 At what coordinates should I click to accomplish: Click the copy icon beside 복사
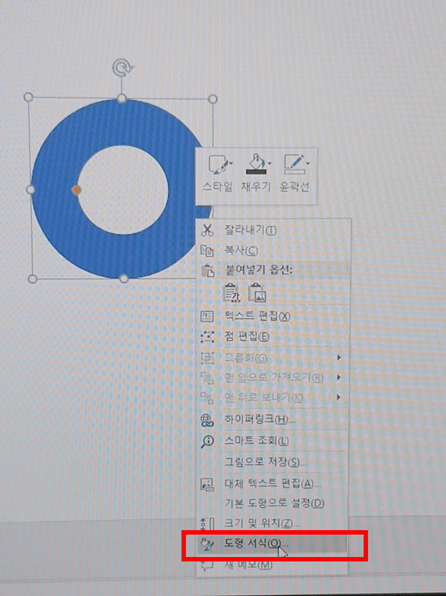[207, 251]
